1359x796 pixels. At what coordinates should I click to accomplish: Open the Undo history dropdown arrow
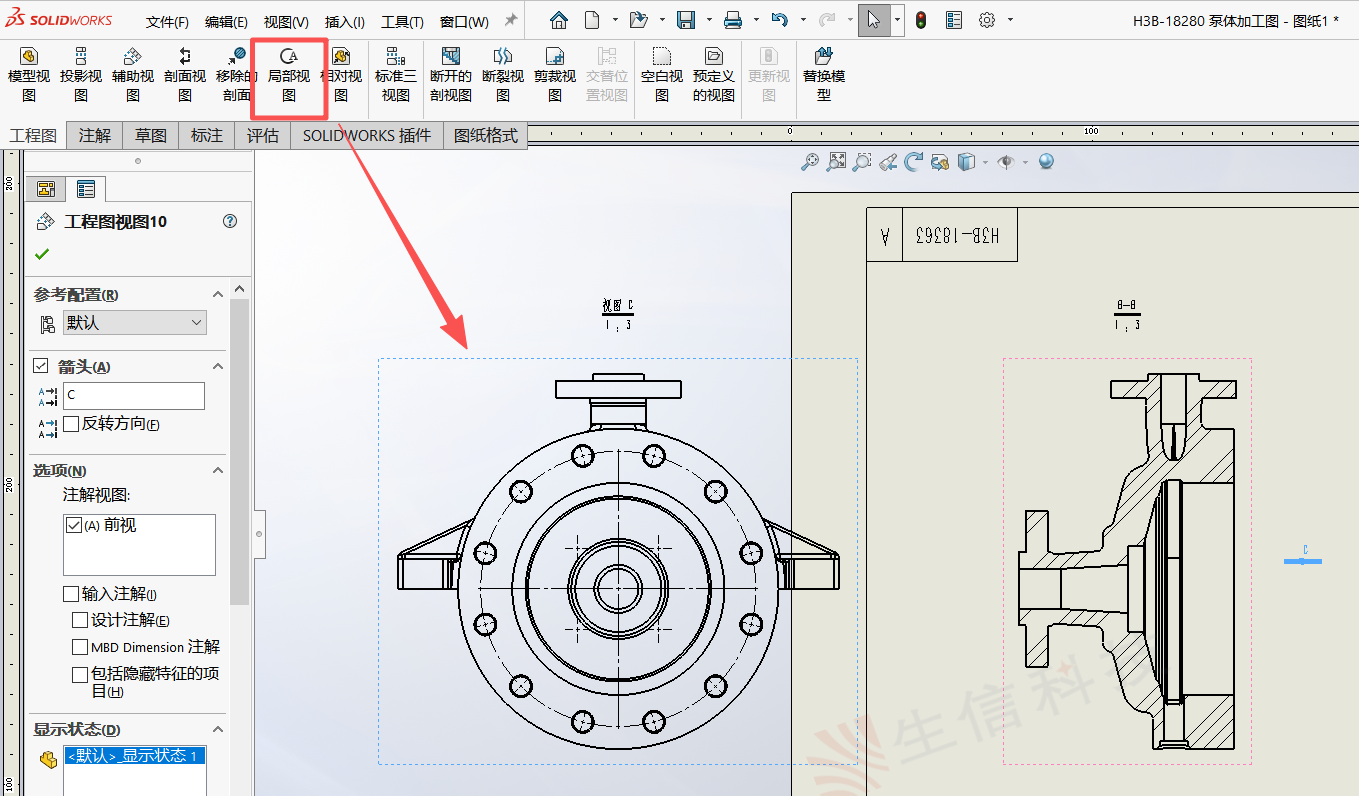click(x=802, y=20)
